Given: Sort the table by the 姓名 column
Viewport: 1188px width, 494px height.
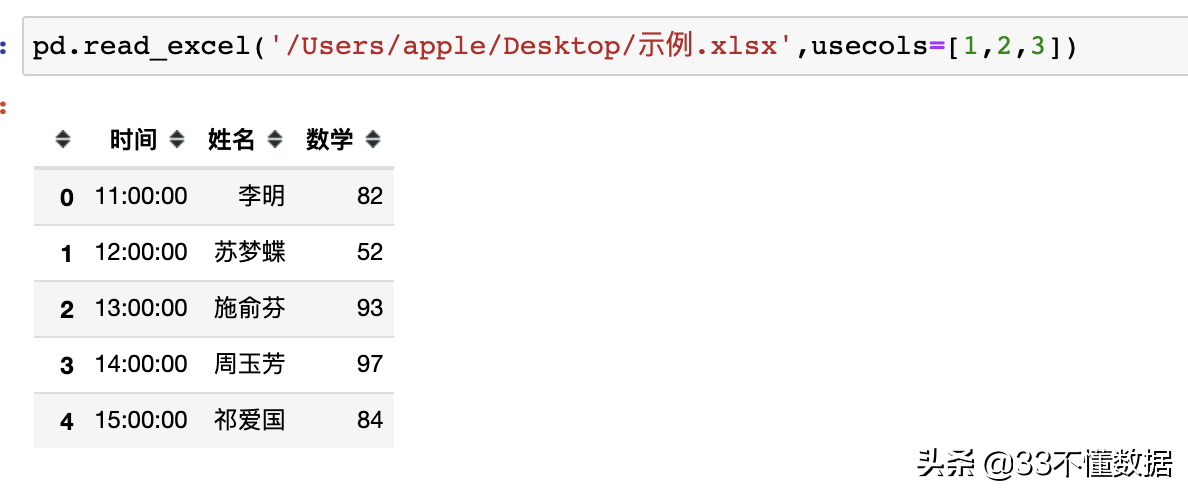Looking at the screenshot, I should 275,139.
